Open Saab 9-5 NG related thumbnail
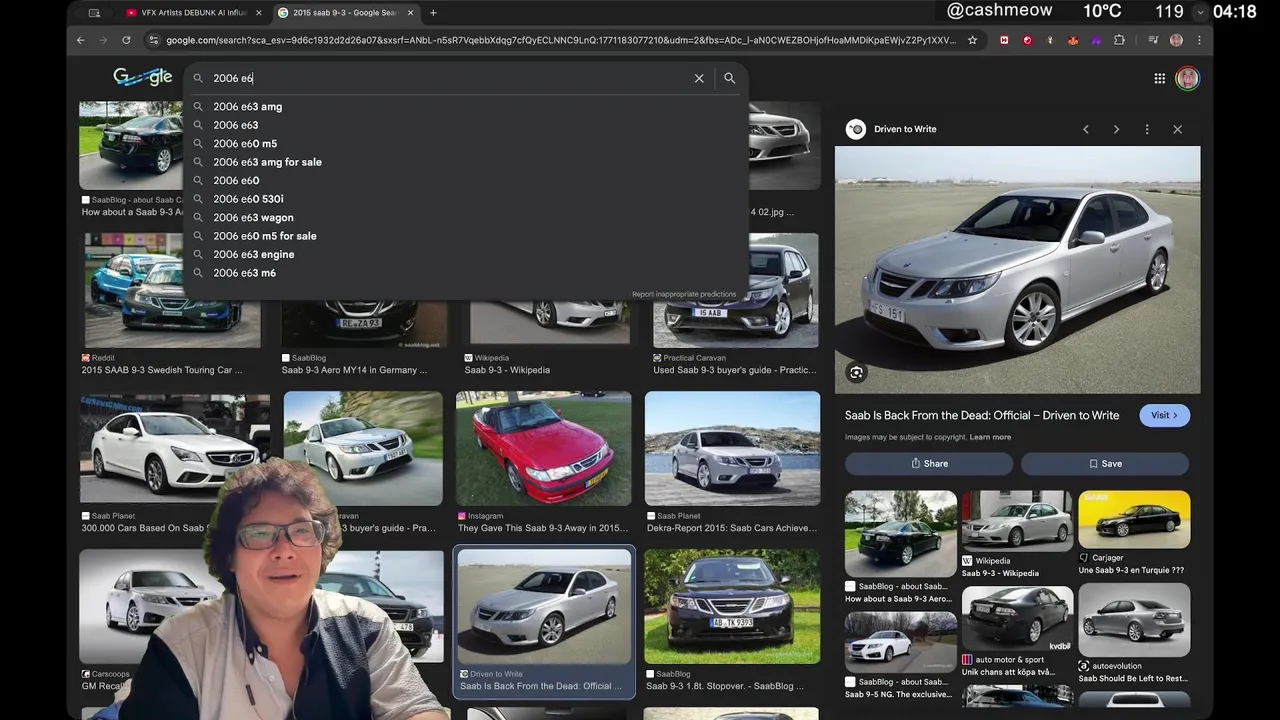The width and height of the screenshot is (1280, 720). tap(900, 641)
